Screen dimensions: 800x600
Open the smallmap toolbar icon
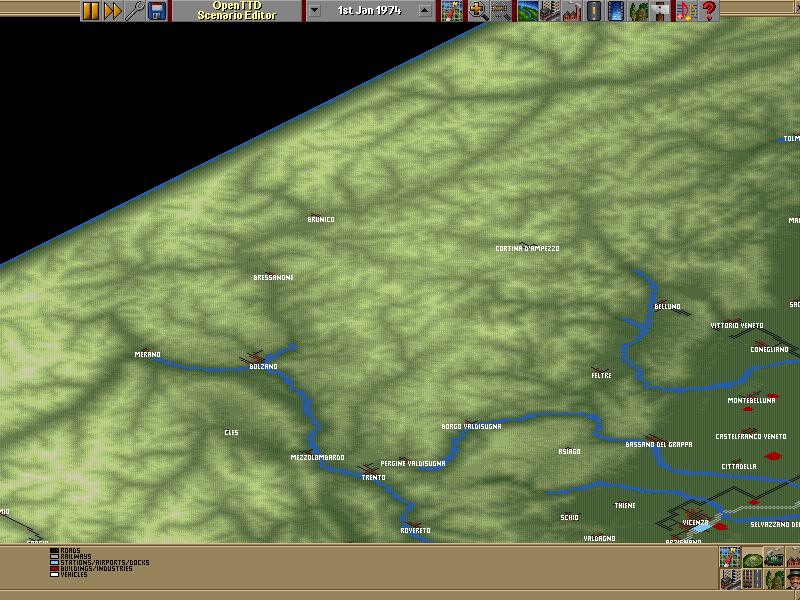tap(452, 11)
